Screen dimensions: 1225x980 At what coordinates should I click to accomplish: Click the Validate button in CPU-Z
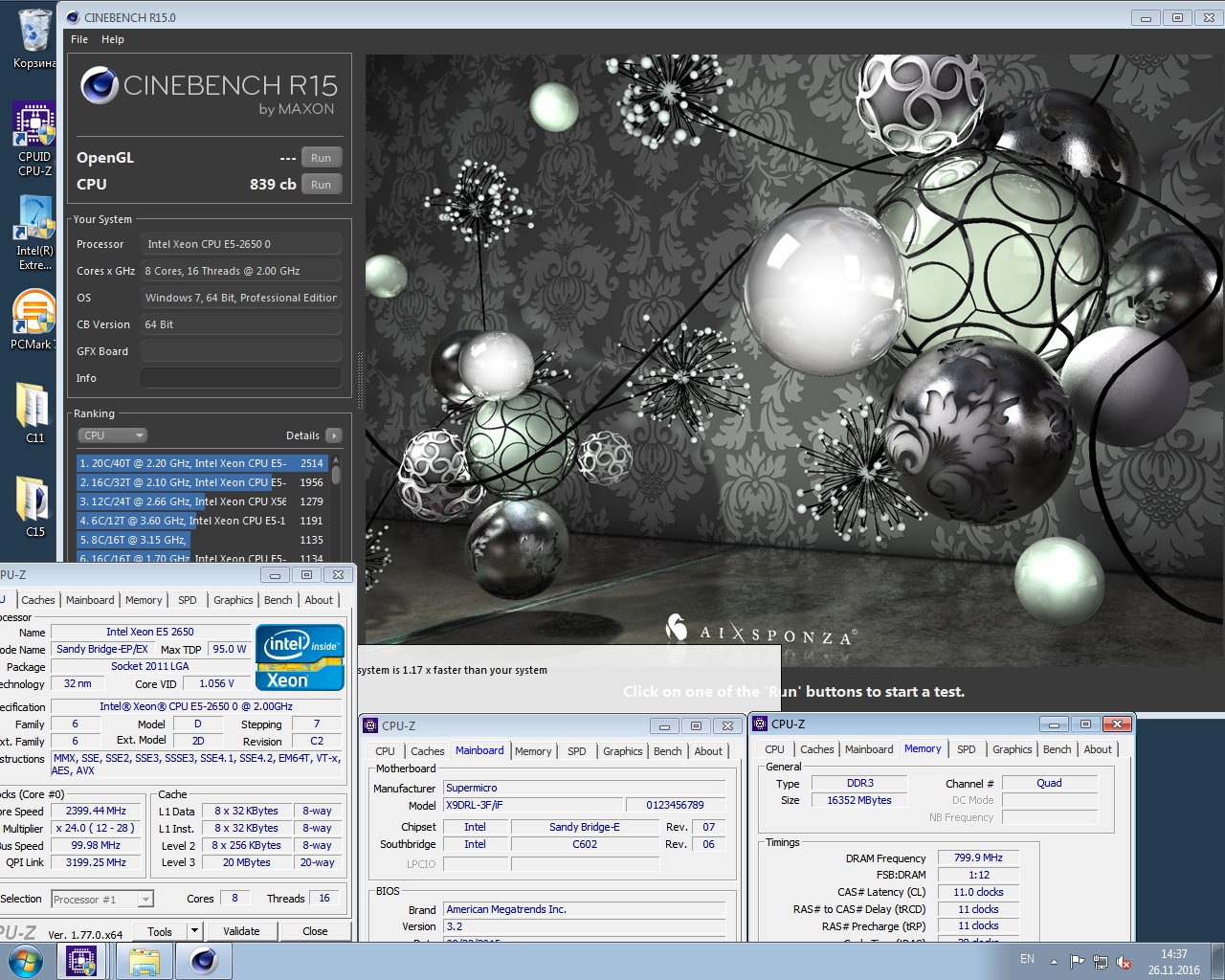tap(241, 931)
